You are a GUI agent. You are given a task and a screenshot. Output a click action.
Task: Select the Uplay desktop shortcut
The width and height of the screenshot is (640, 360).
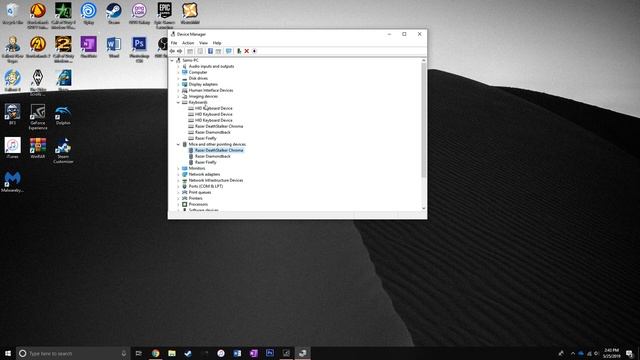89,14
